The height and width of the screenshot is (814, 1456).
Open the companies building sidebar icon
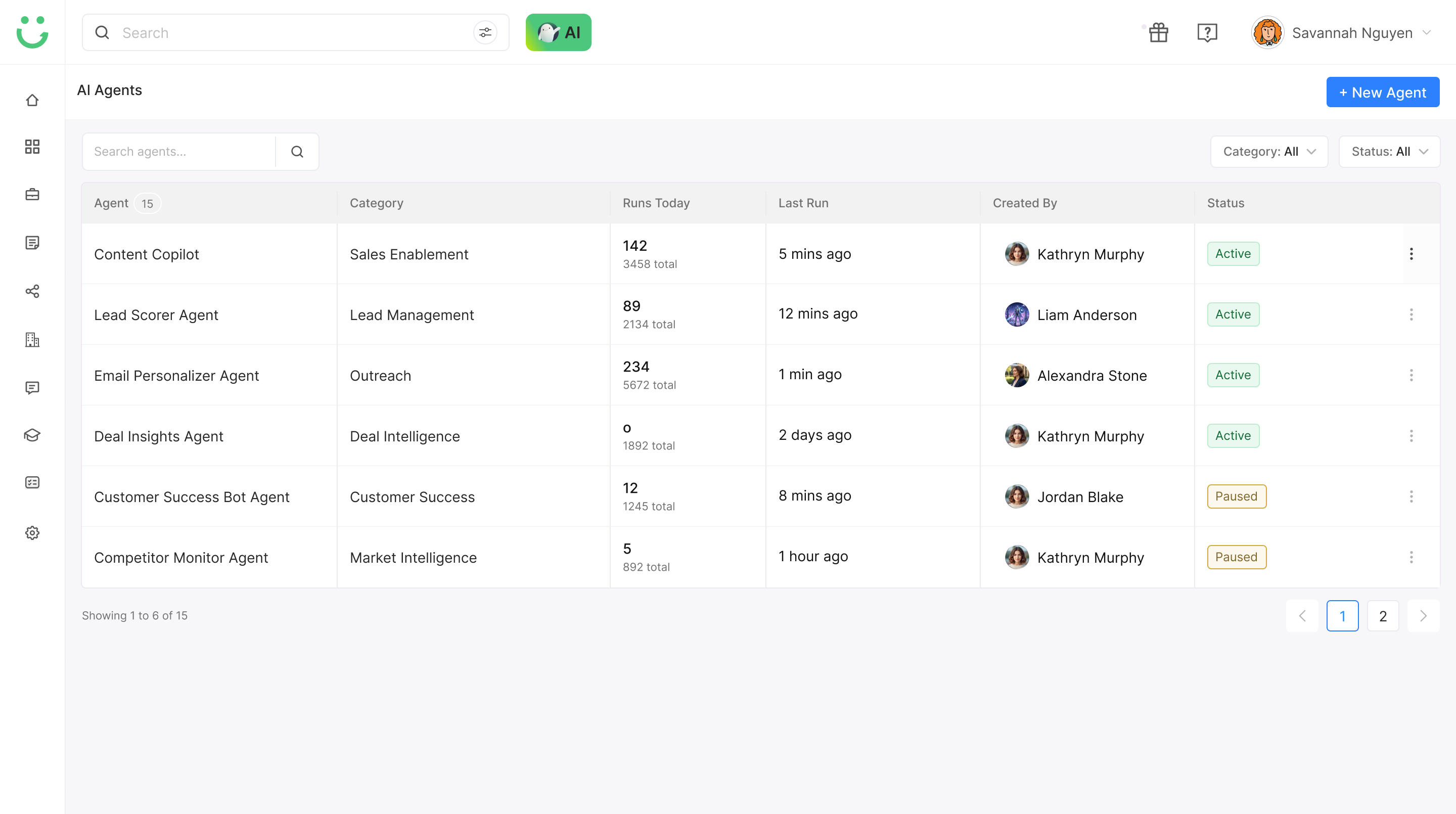(x=32, y=339)
